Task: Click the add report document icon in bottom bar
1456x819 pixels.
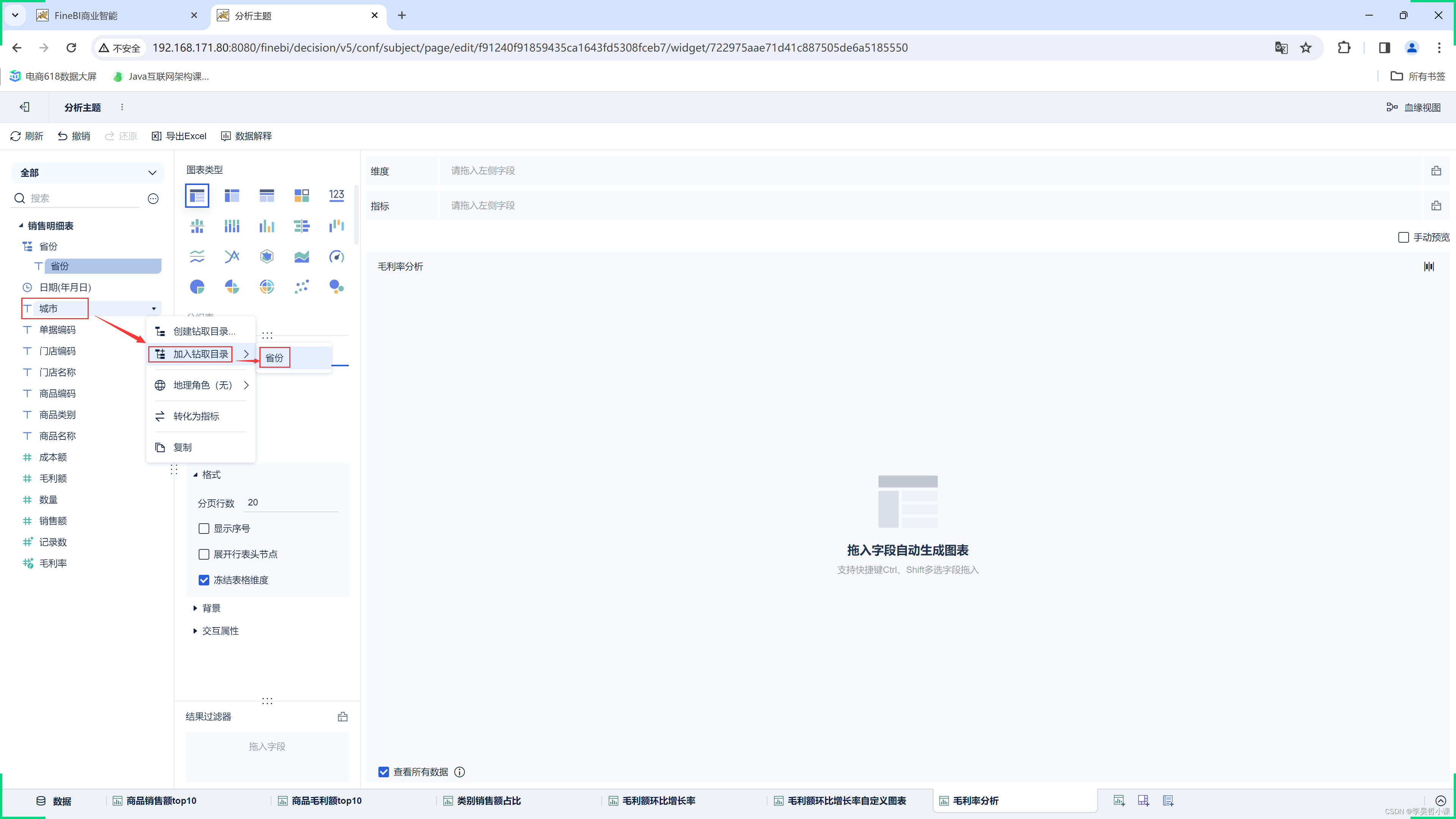Action: [1168, 800]
